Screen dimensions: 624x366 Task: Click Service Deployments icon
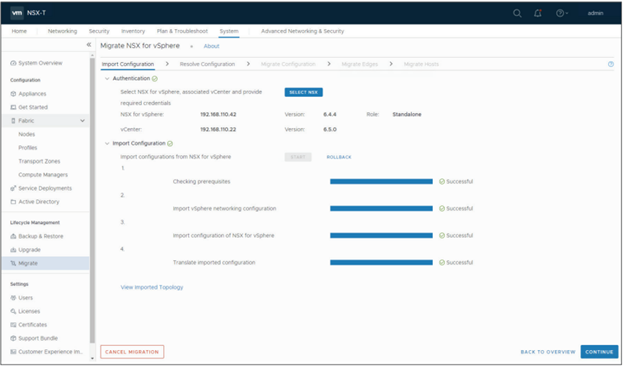13,188
